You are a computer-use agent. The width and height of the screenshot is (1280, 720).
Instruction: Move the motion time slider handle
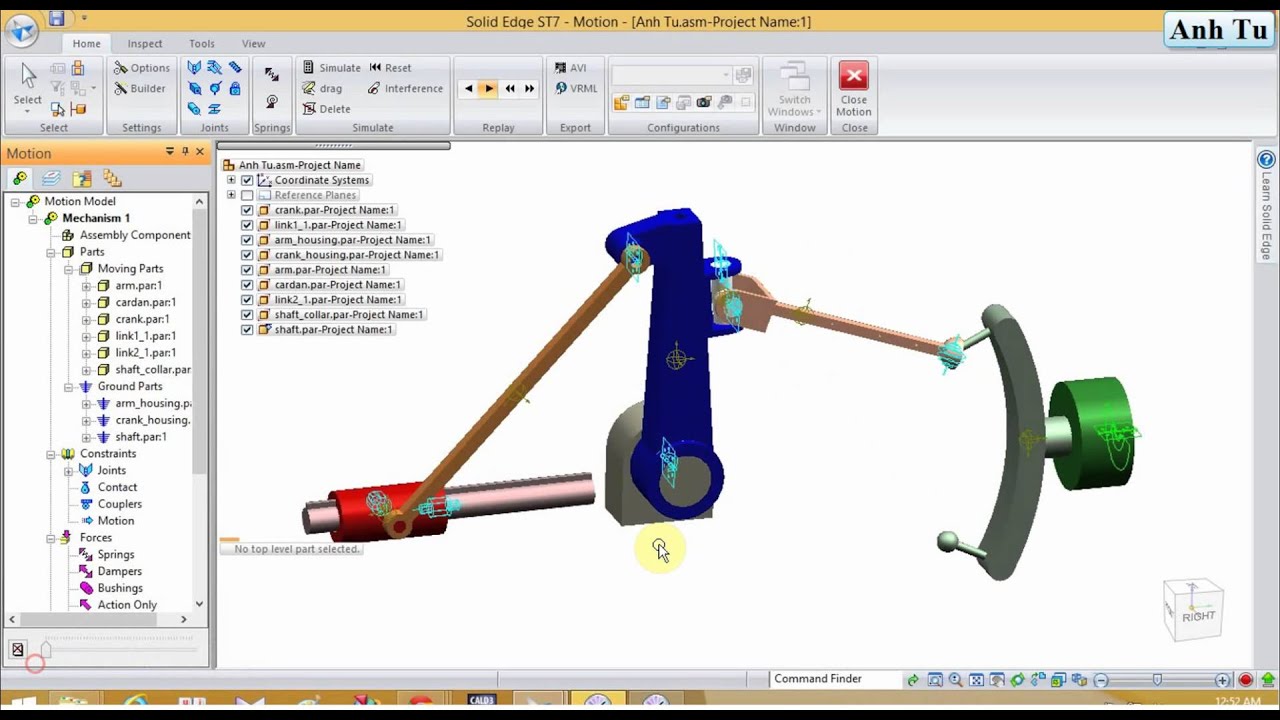pos(45,650)
